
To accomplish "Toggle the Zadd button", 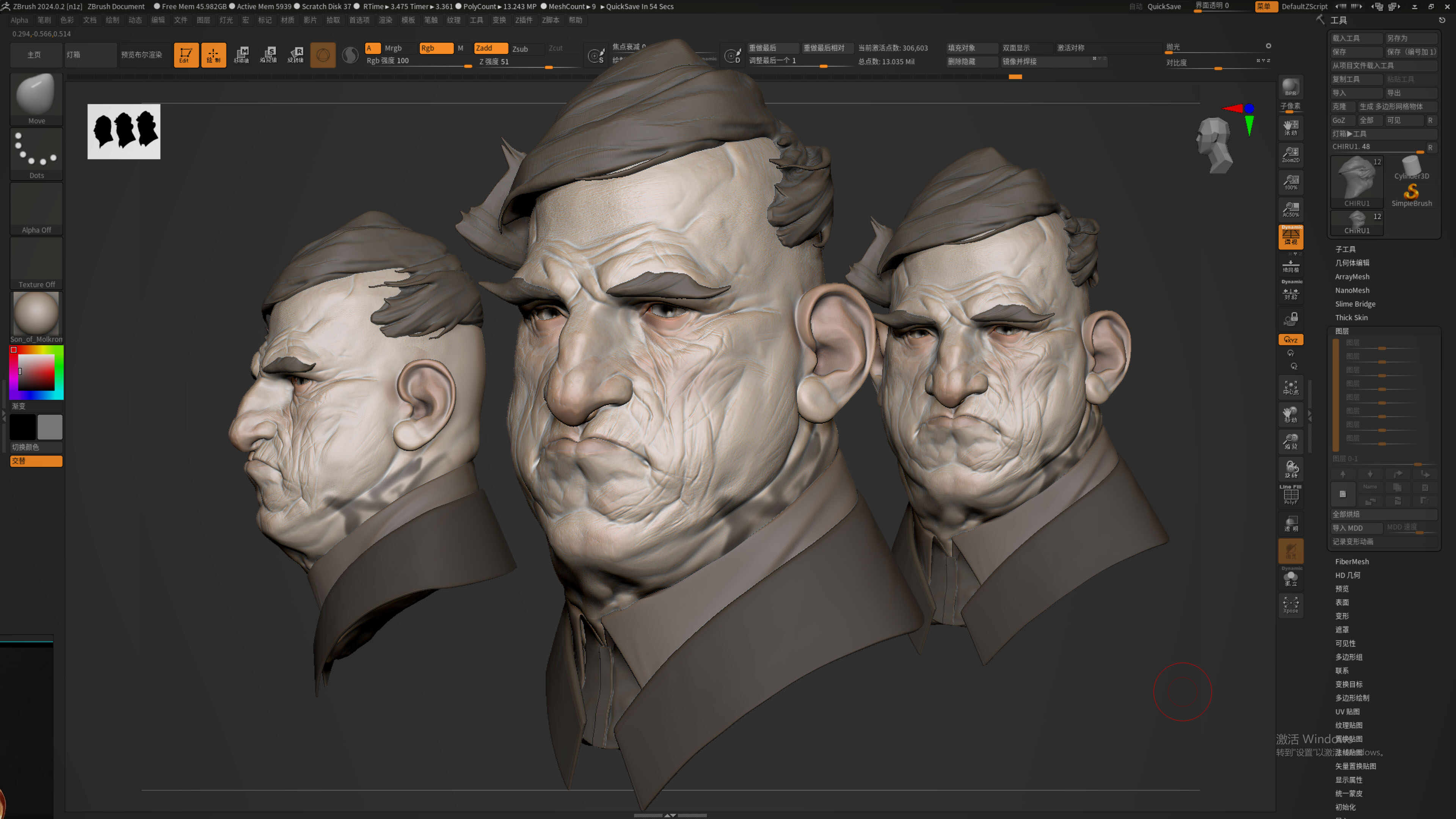I will pyautogui.click(x=491, y=48).
